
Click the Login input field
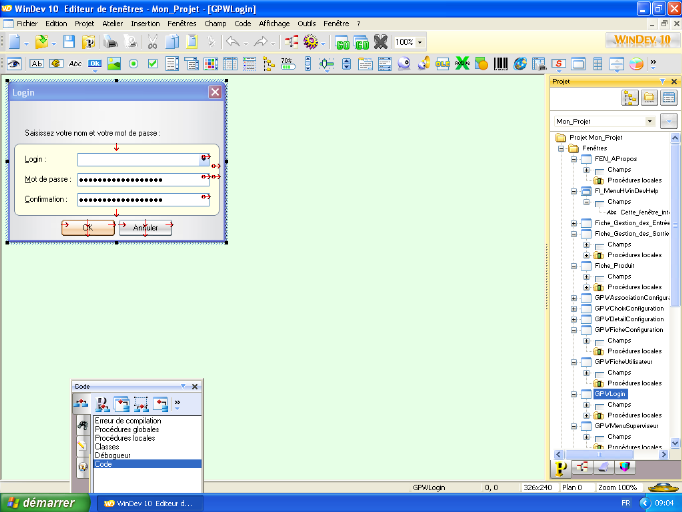[139, 159]
